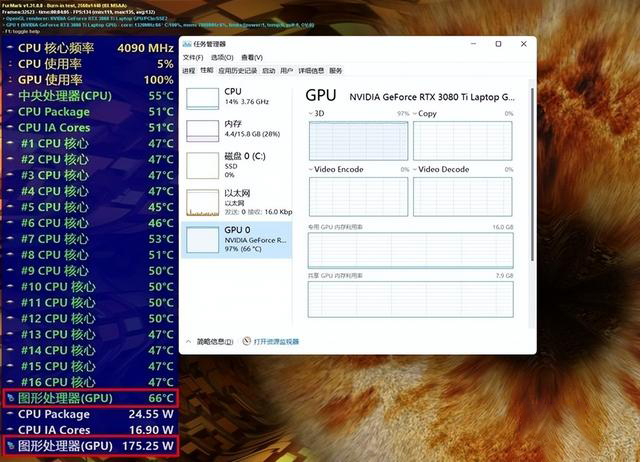Open the 文件(F) menu
This screenshot has height=462, width=640.
(194, 58)
